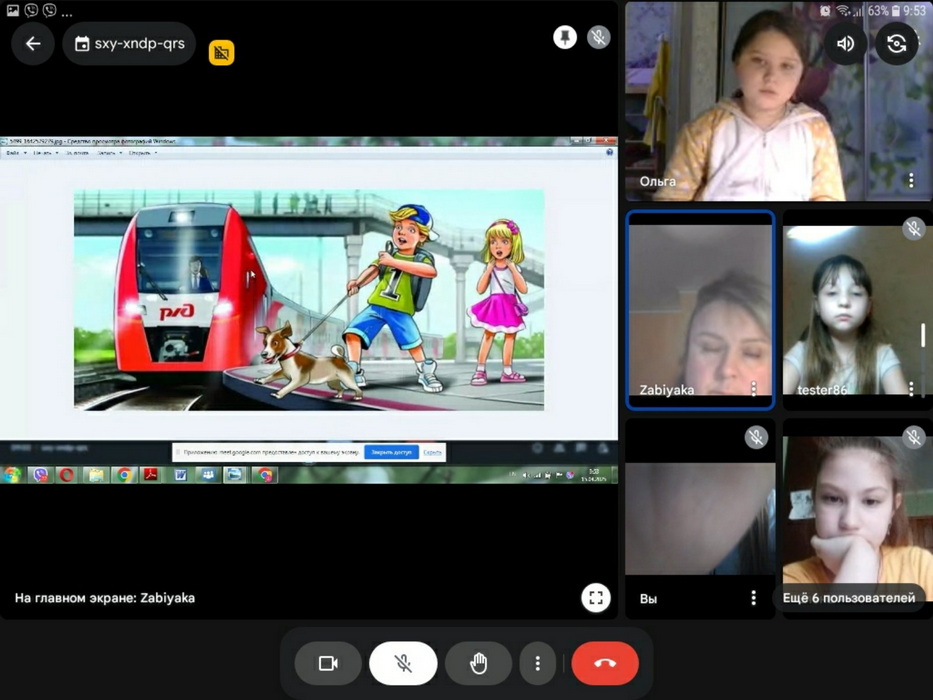
Task: Click muted mic icon on the bottom-right girl's tile
Action: pyautogui.click(x=913, y=438)
